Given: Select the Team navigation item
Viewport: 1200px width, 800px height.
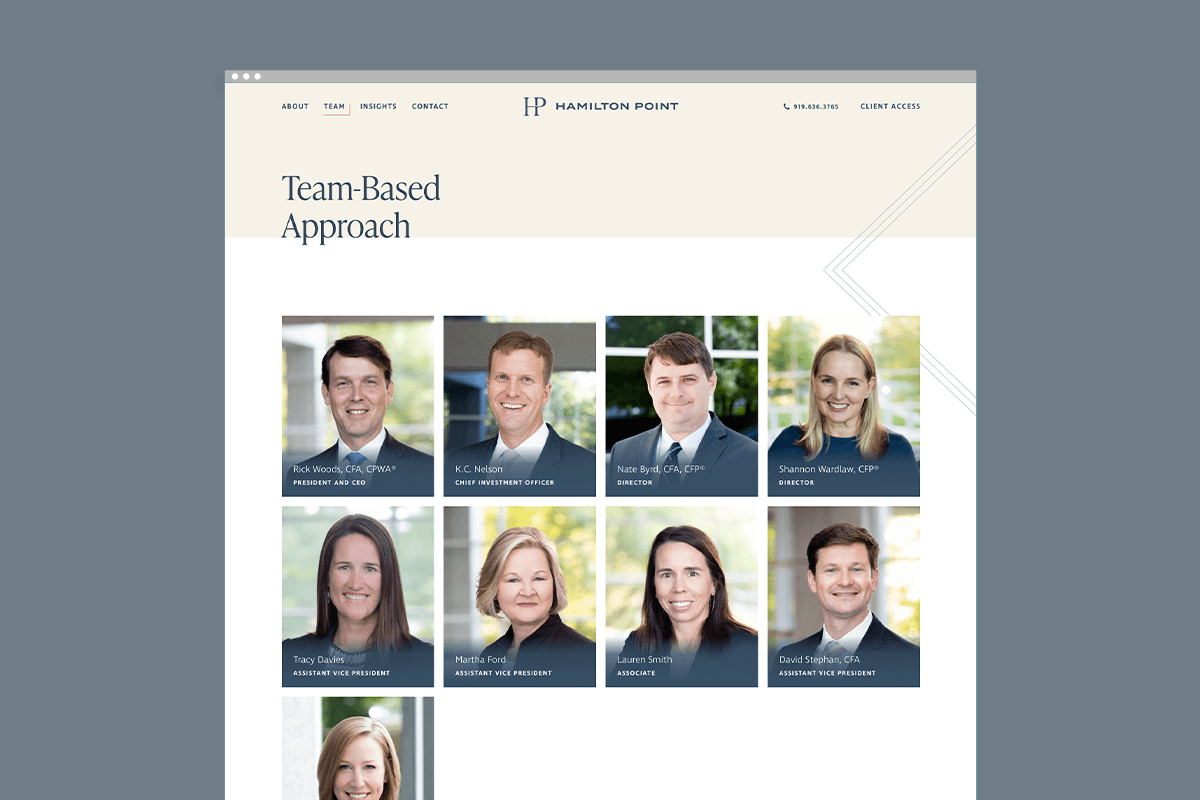Looking at the screenshot, I should click(334, 106).
